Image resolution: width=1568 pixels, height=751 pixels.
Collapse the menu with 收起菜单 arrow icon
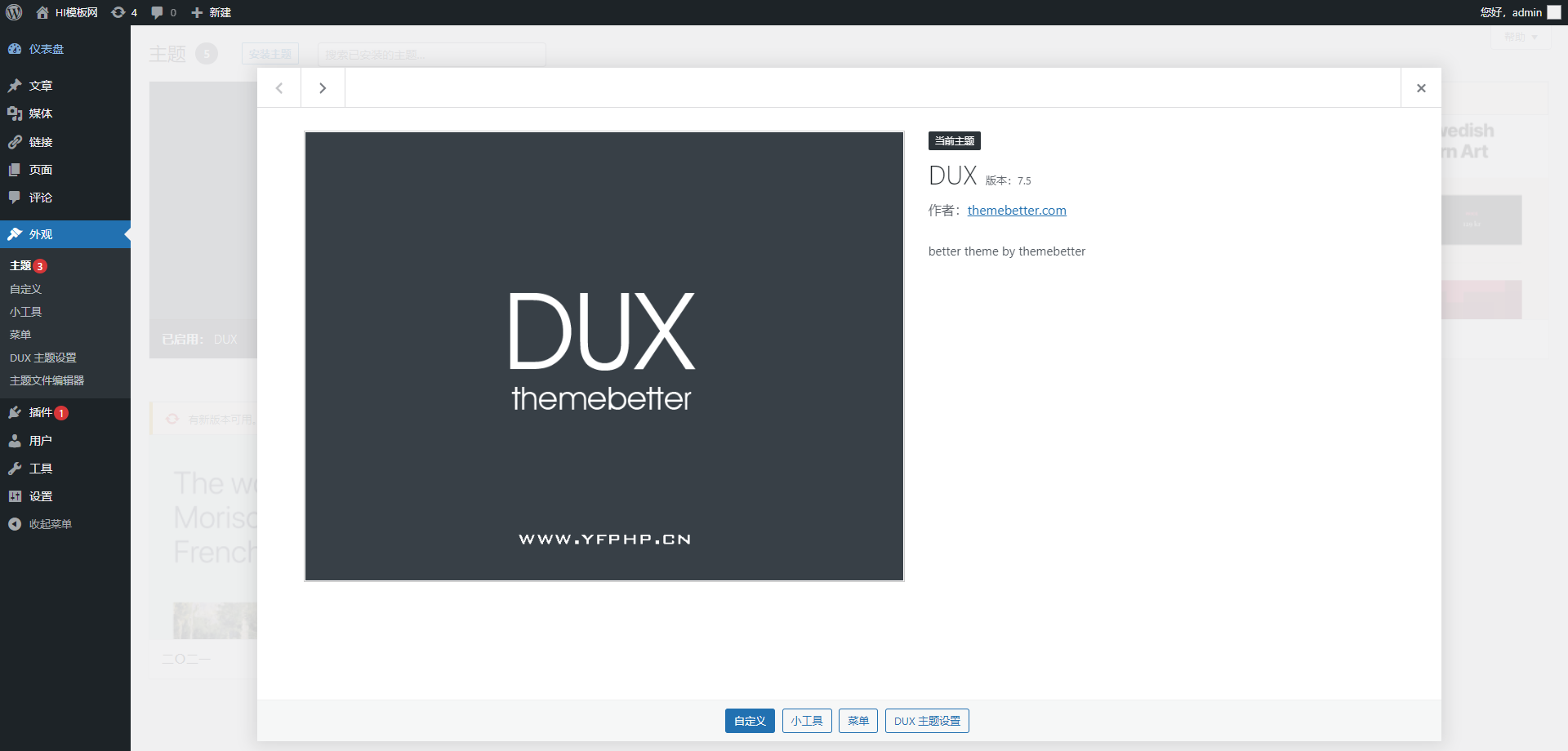15,524
